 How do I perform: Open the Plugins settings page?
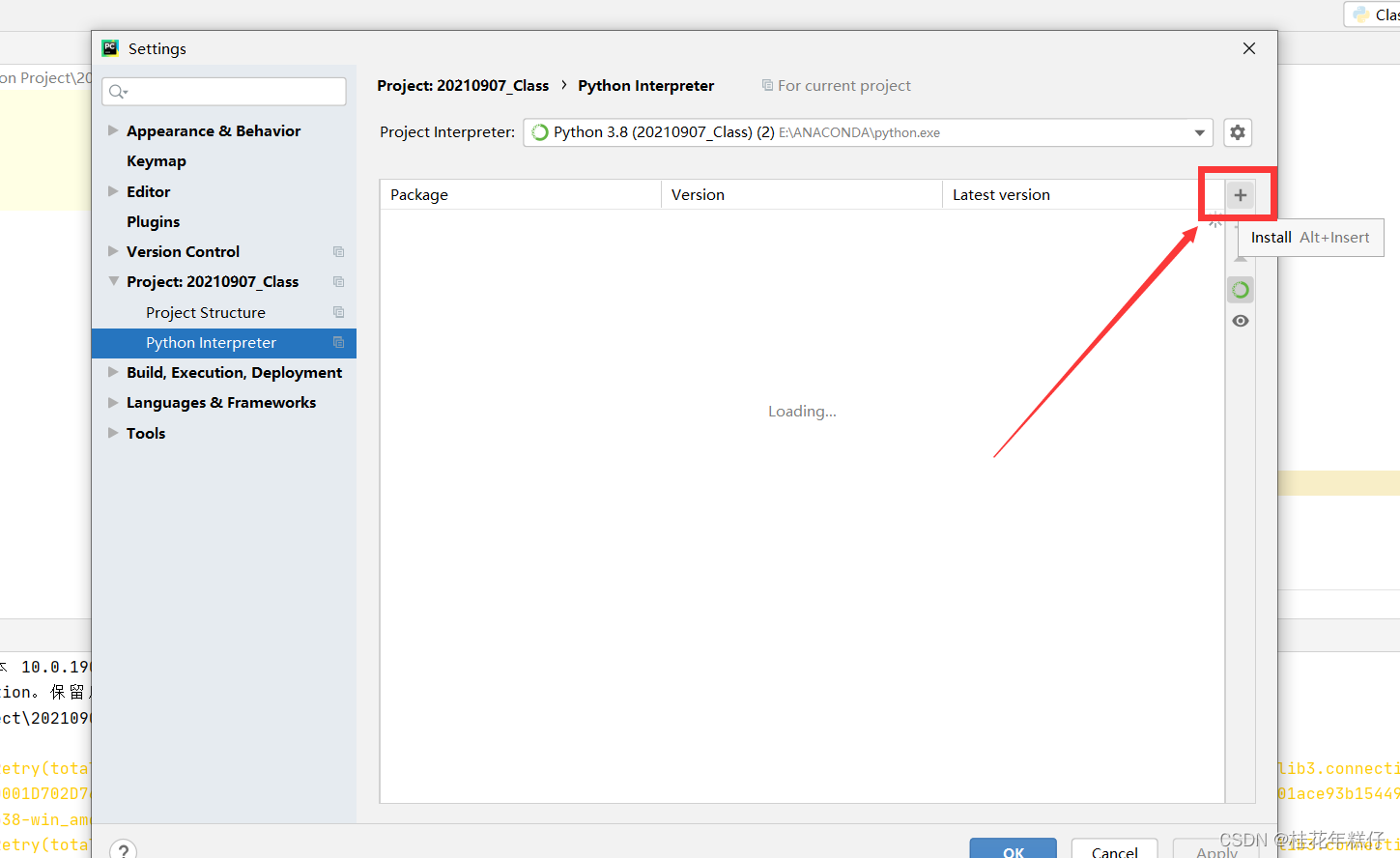[153, 221]
